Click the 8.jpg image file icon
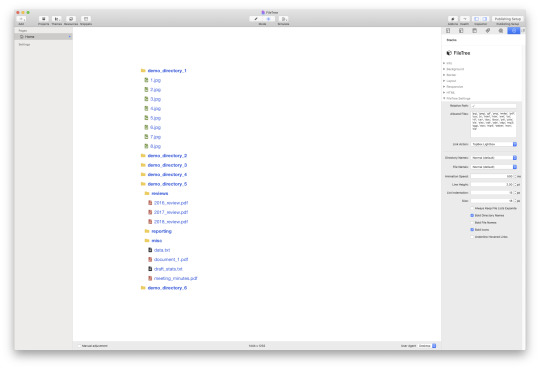The height and width of the screenshot is (369, 540). [x=146, y=146]
